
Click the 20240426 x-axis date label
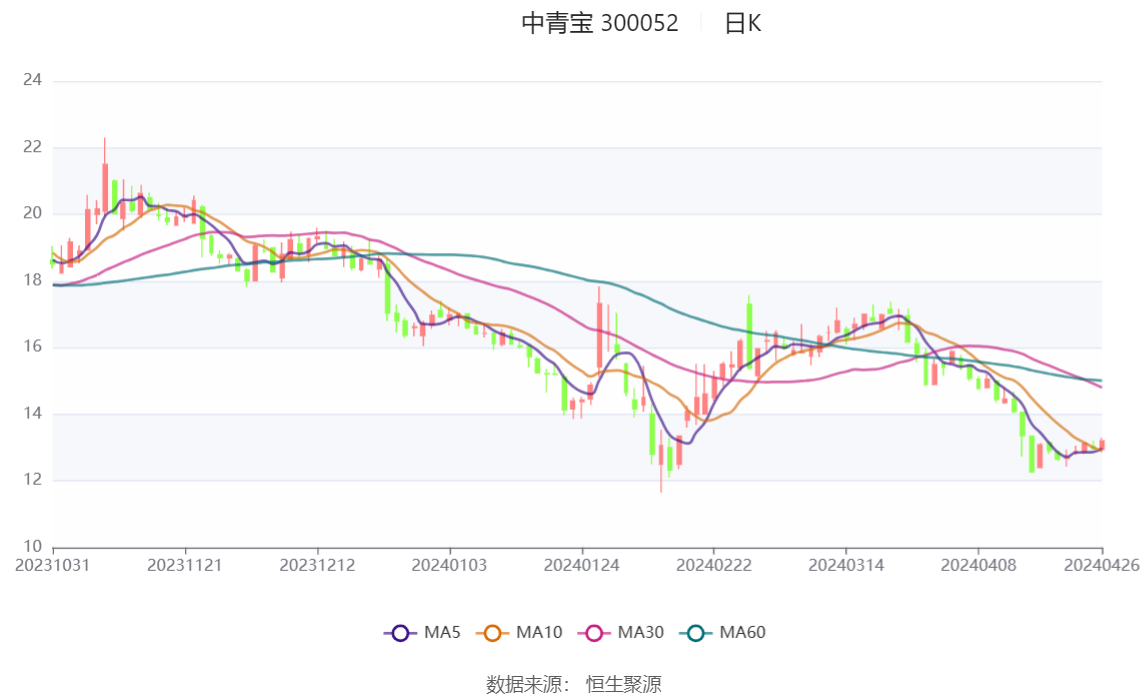tap(1102, 566)
